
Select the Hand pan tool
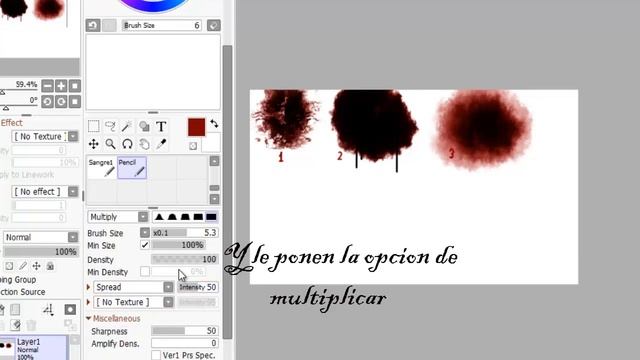pos(144,144)
